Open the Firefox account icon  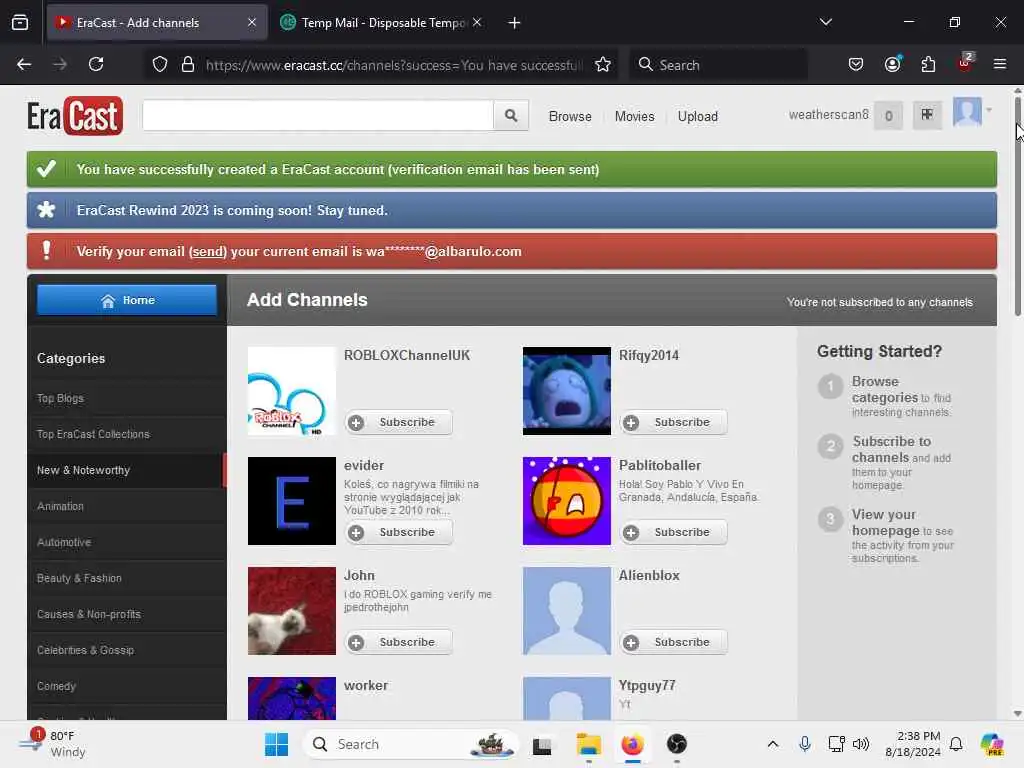coord(892,64)
